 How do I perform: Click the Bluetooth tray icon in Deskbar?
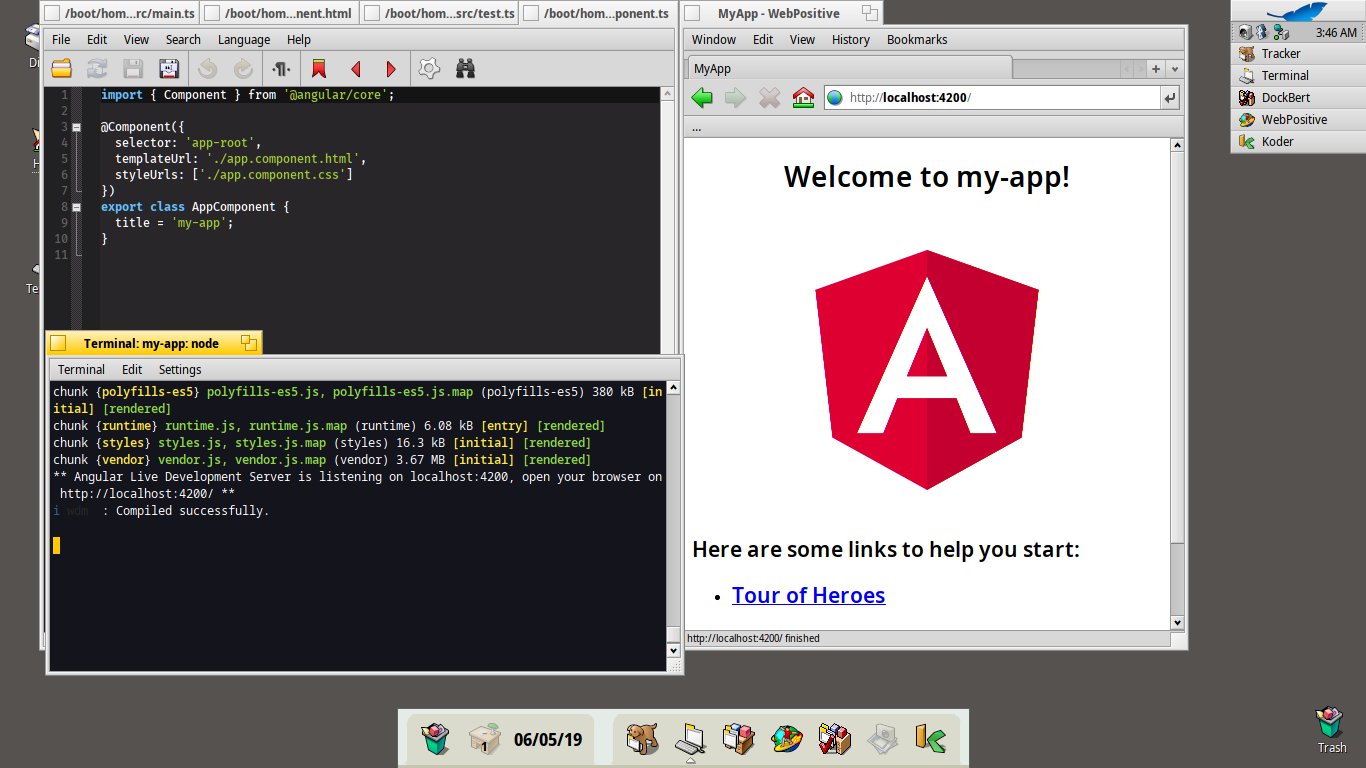click(x=1262, y=33)
